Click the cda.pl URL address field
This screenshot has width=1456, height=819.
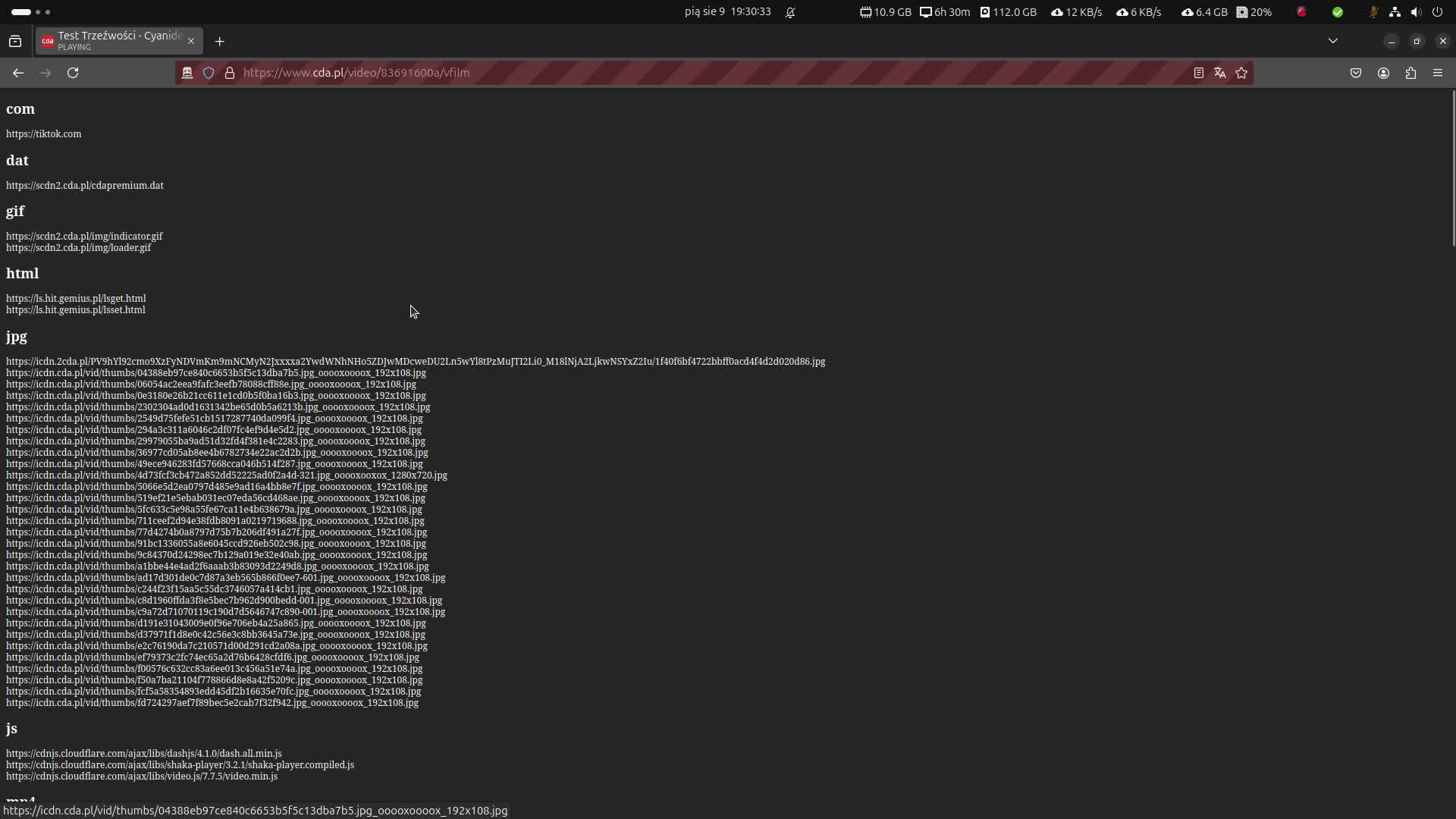pyautogui.click(x=713, y=73)
